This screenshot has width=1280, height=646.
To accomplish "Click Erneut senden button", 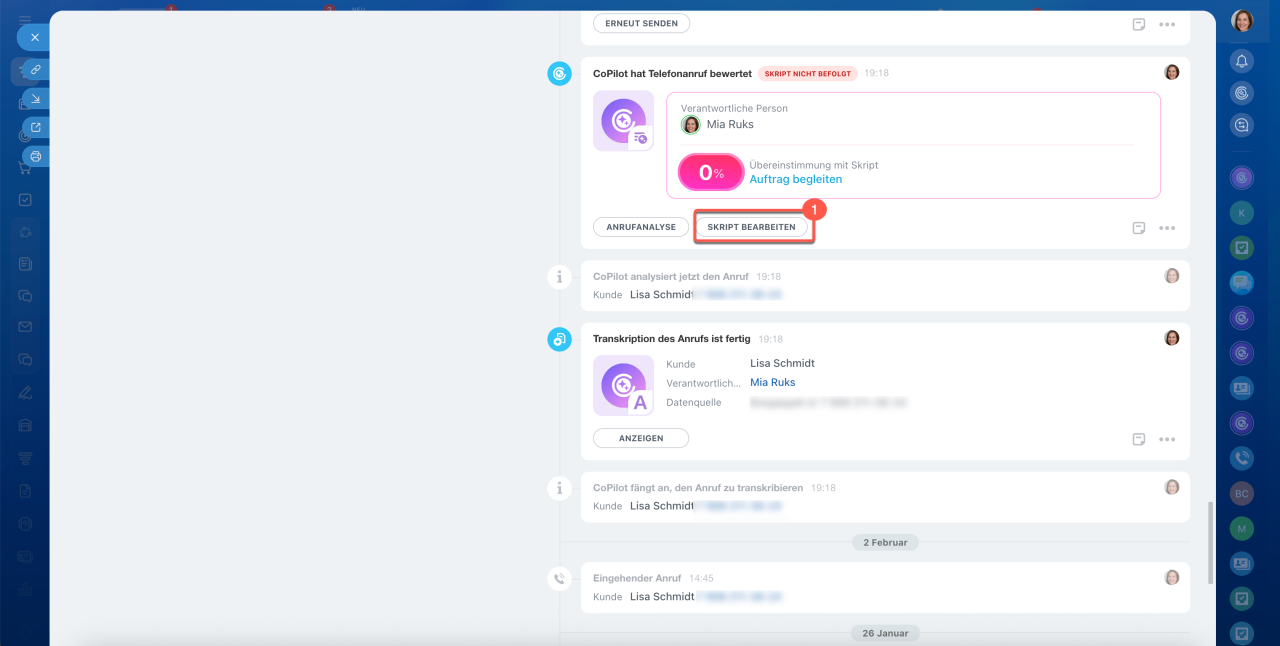I will (x=640, y=23).
